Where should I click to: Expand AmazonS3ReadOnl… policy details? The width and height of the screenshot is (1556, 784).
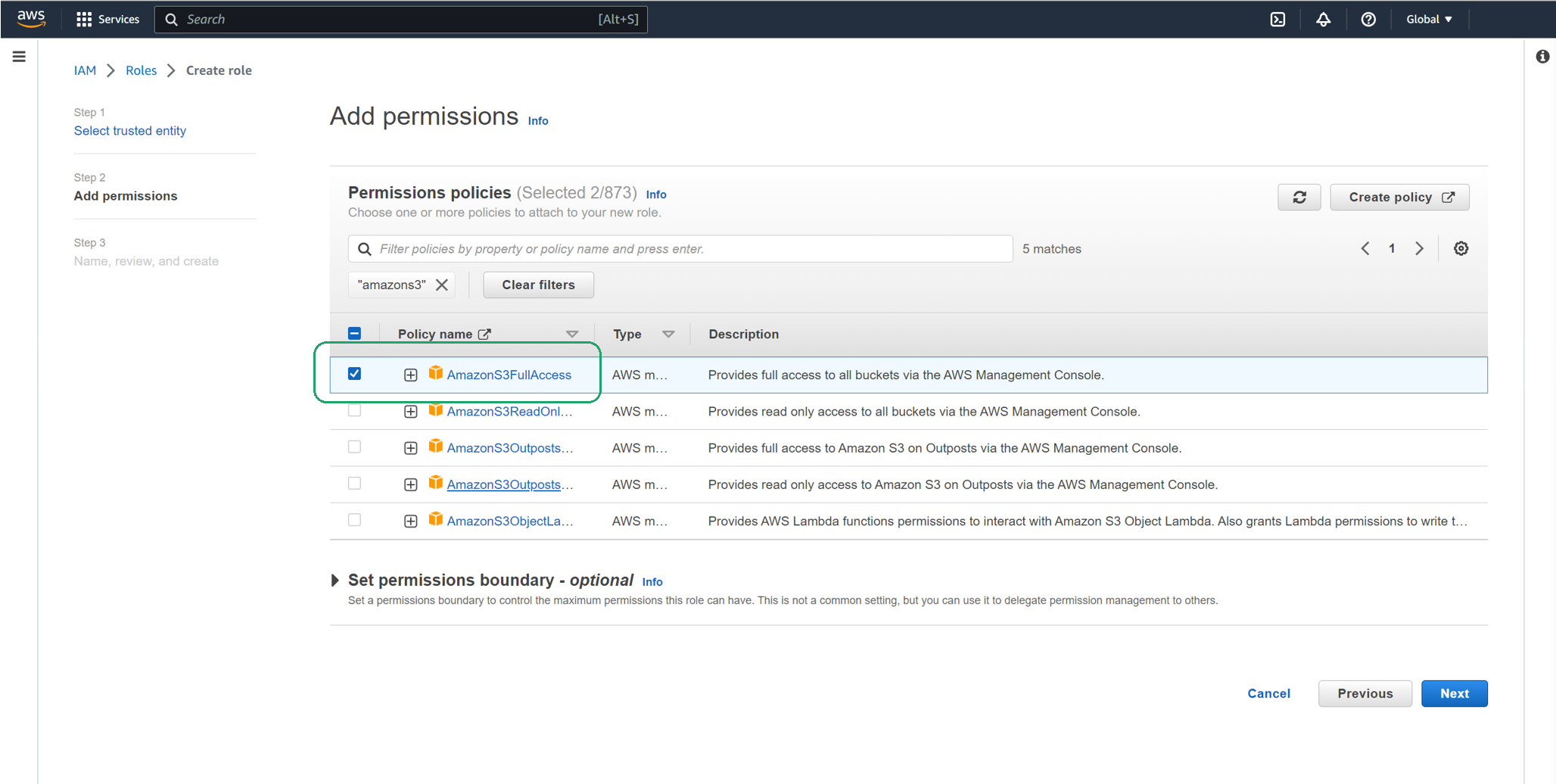click(410, 412)
